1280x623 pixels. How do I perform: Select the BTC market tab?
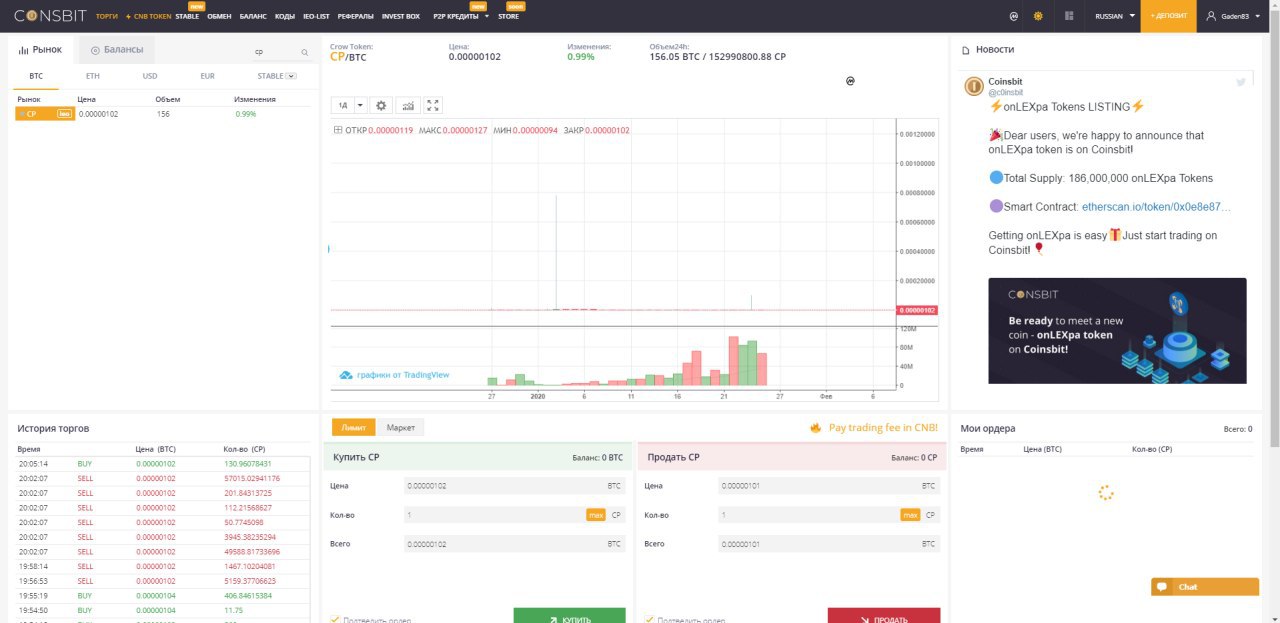(36, 76)
